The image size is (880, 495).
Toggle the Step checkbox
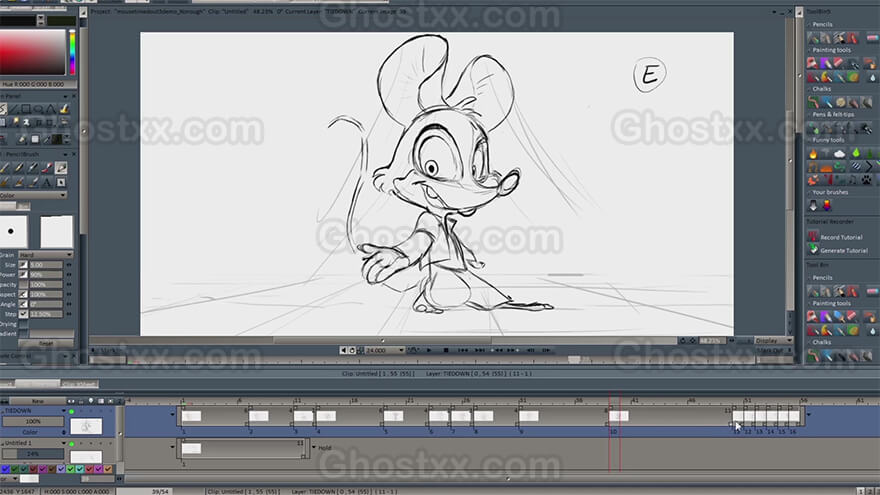pyautogui.click(x=23, y=314)
